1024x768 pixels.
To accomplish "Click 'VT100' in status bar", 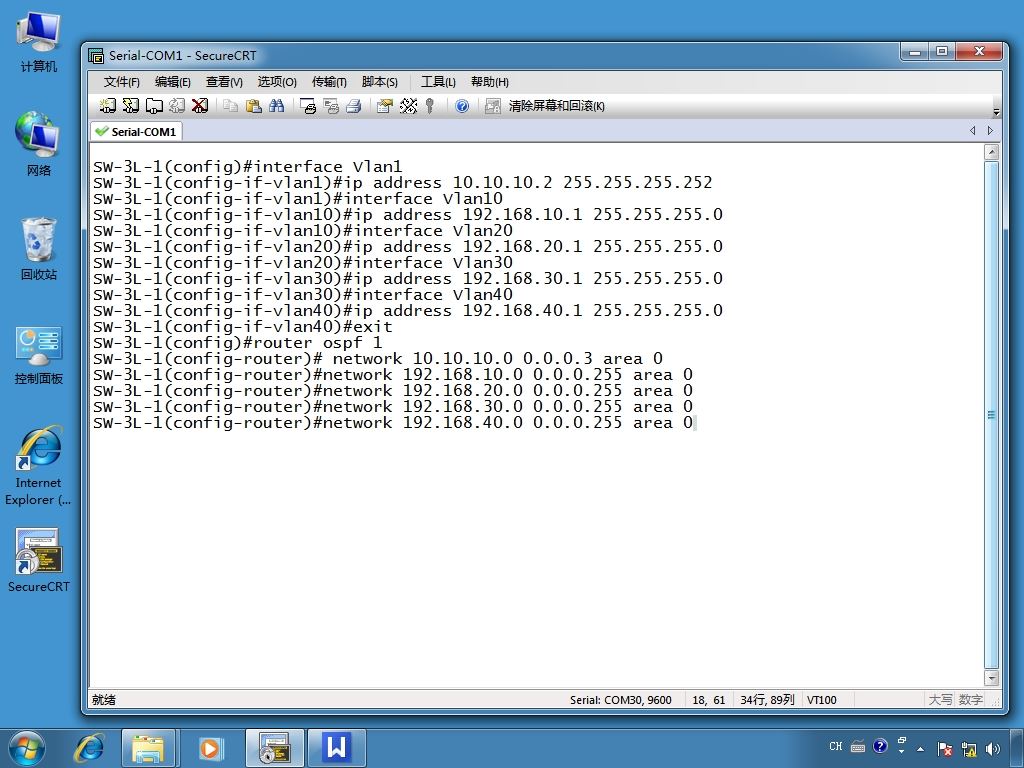I will pyautogui.click(x=822, y=699).
